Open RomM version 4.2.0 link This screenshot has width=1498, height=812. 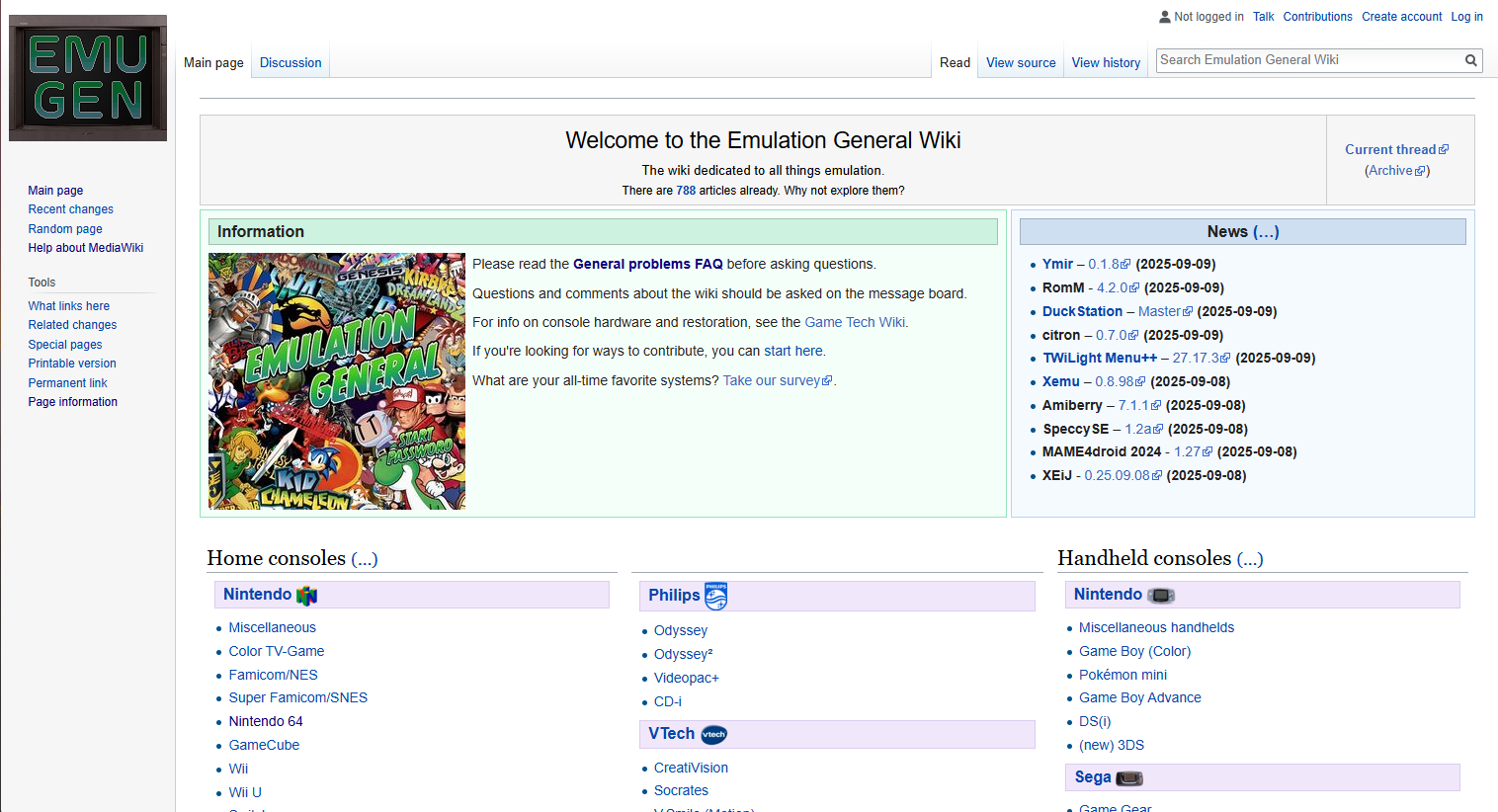click(1118, 287)
